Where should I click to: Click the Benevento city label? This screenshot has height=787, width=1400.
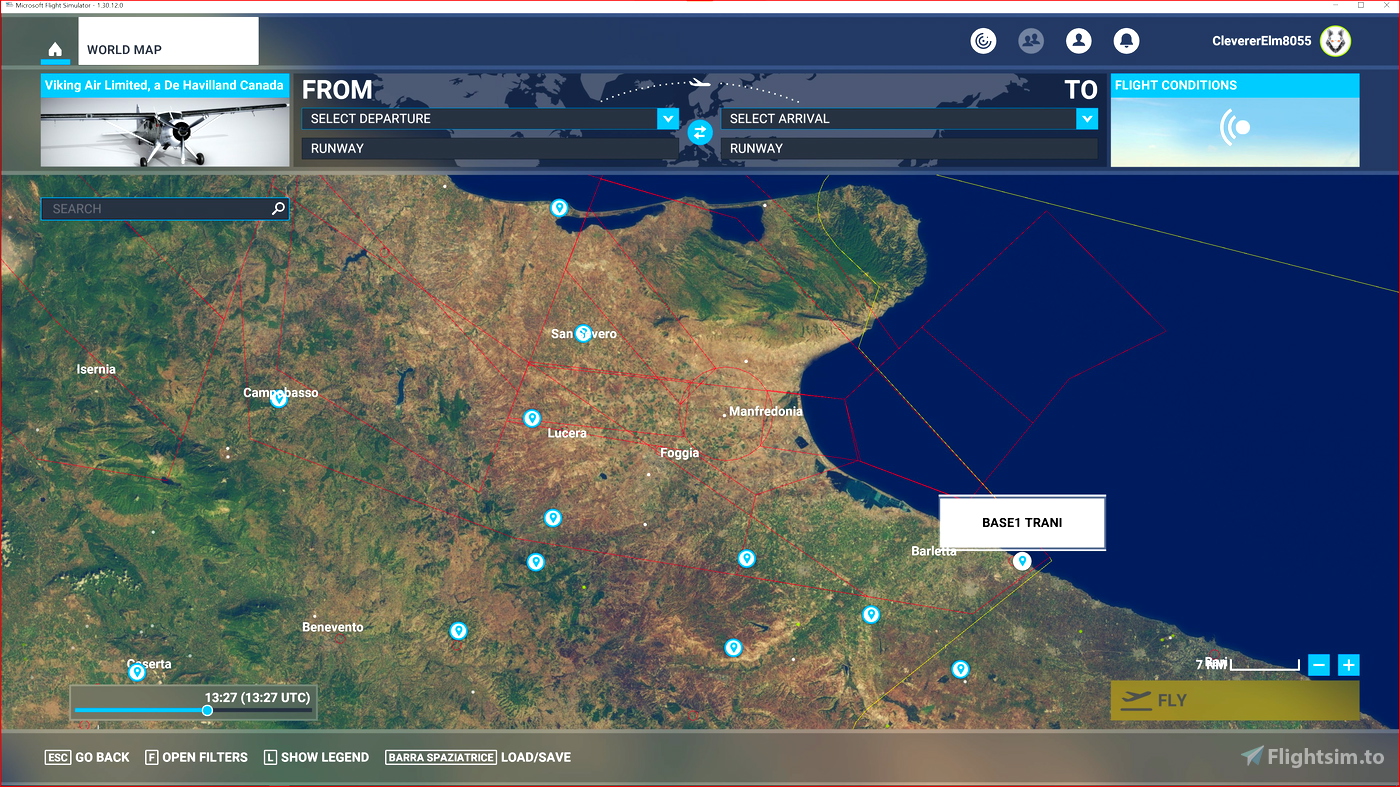tap(333, 627)
